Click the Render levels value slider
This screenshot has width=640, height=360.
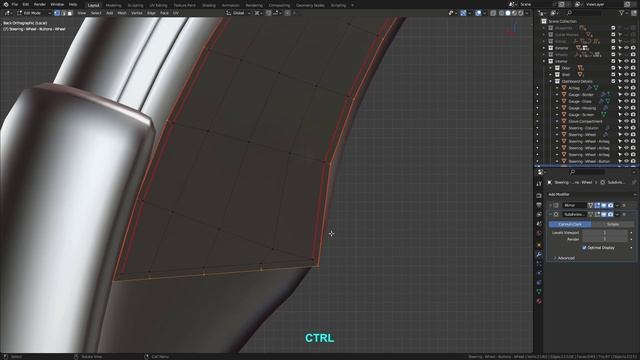point(605,239)
